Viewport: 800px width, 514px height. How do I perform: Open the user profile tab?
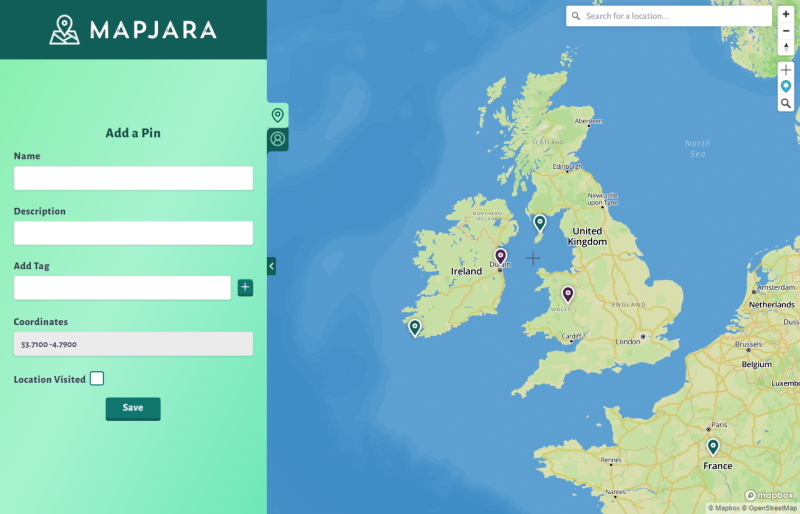(x=278, y=139)
